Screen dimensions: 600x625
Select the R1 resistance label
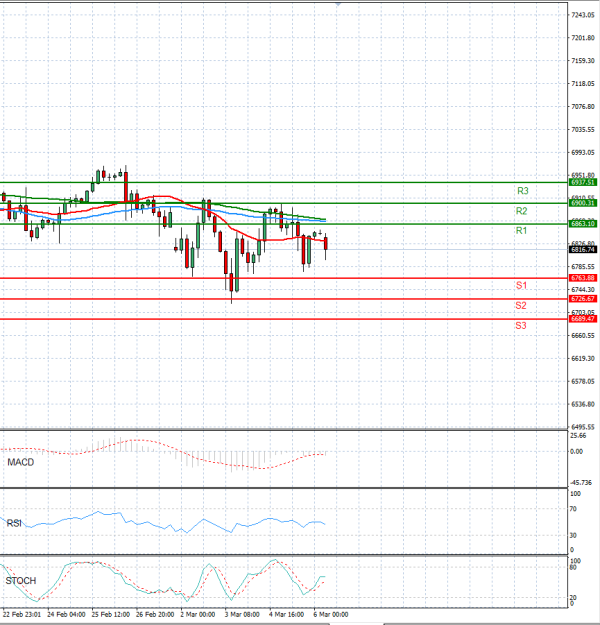[x=522, y=231]
